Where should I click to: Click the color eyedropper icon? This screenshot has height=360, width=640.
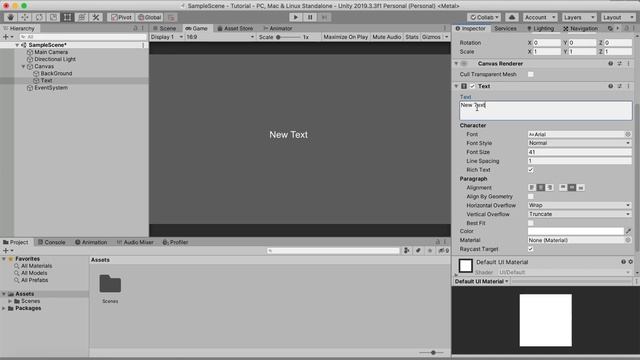628,231
